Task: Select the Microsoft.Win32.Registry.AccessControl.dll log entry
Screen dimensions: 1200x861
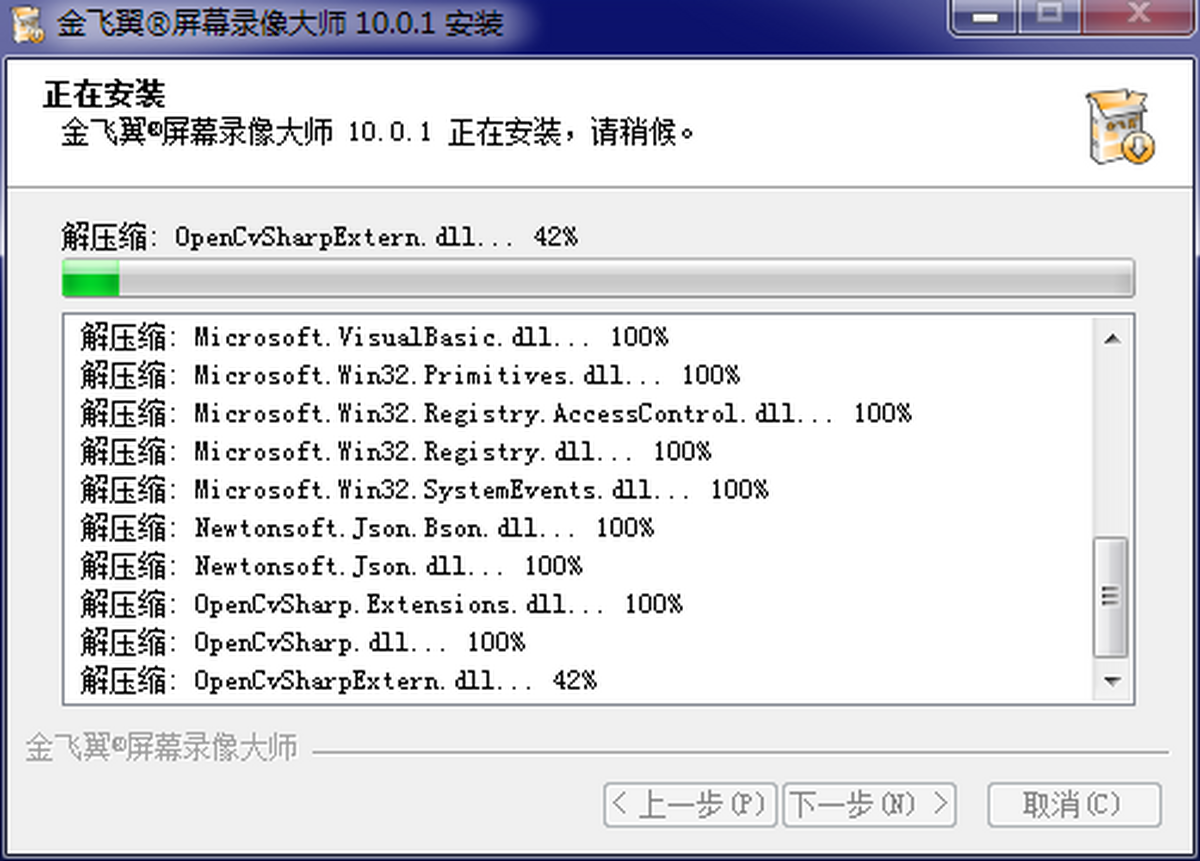Action: [496, 413]
